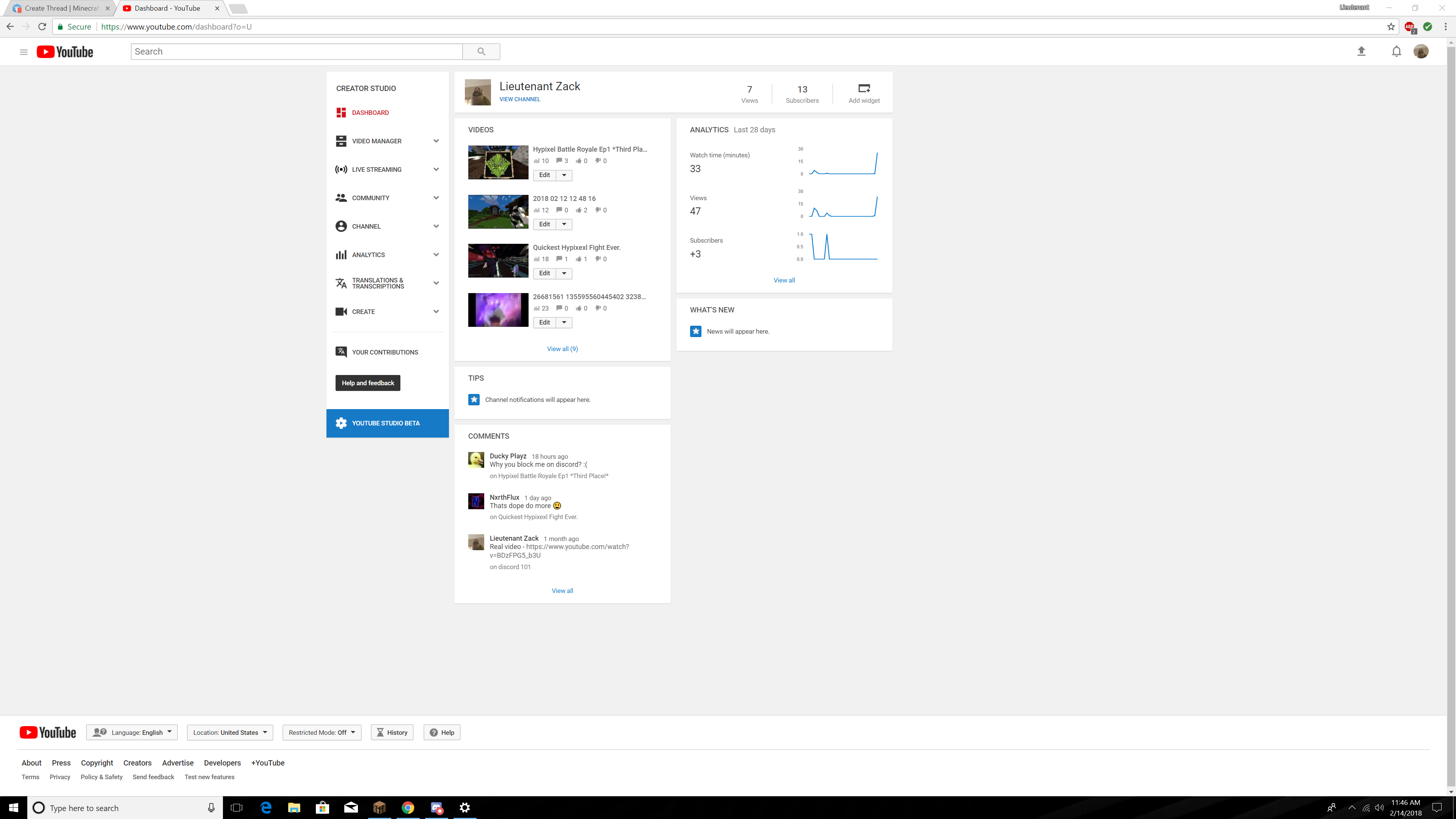The width and height of the screenshot is (1456, 819).
Task: Click the Add widget icon
Action: [864, 89]
